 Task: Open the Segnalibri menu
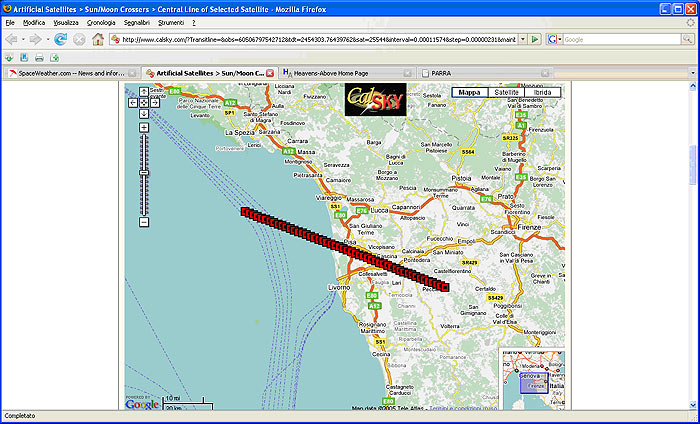pyautogui.click(x=137, y=21)
